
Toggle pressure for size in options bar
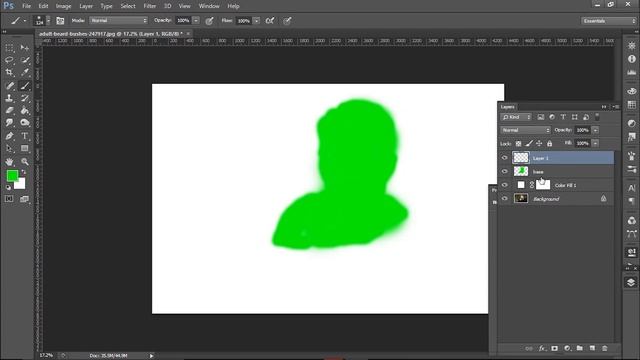287,20
